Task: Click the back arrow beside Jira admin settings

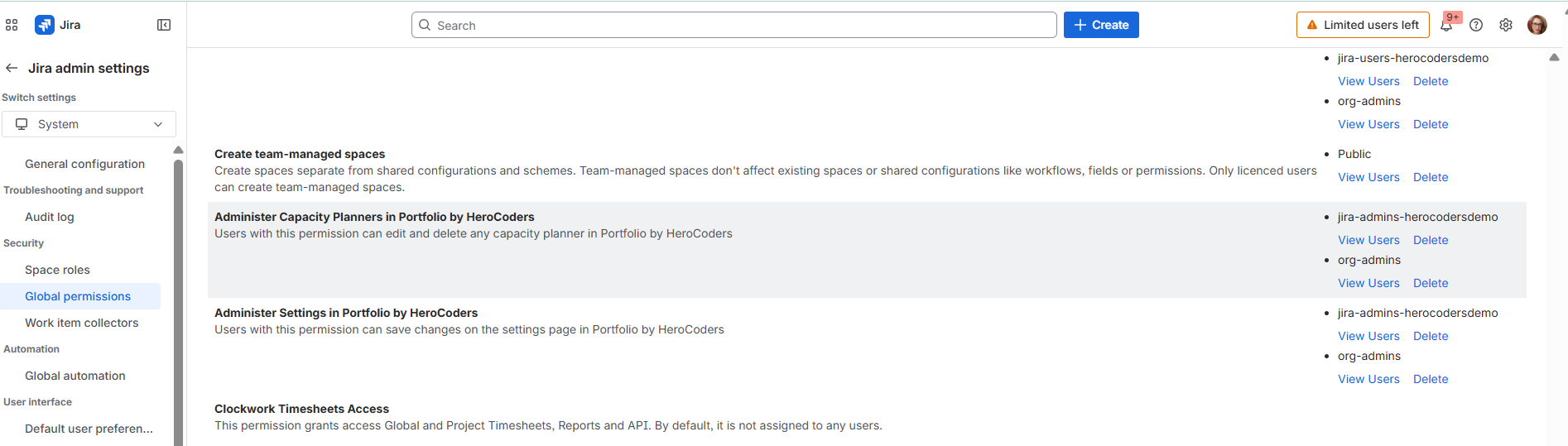Action: pos(12,68)
